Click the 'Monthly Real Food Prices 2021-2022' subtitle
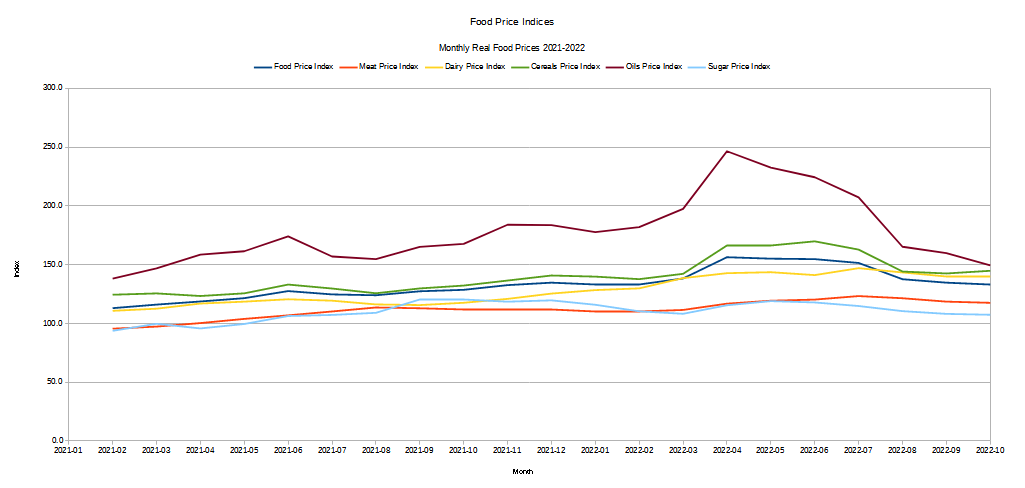The height and width of the screenshot is (488, 1025). [512, 48]
